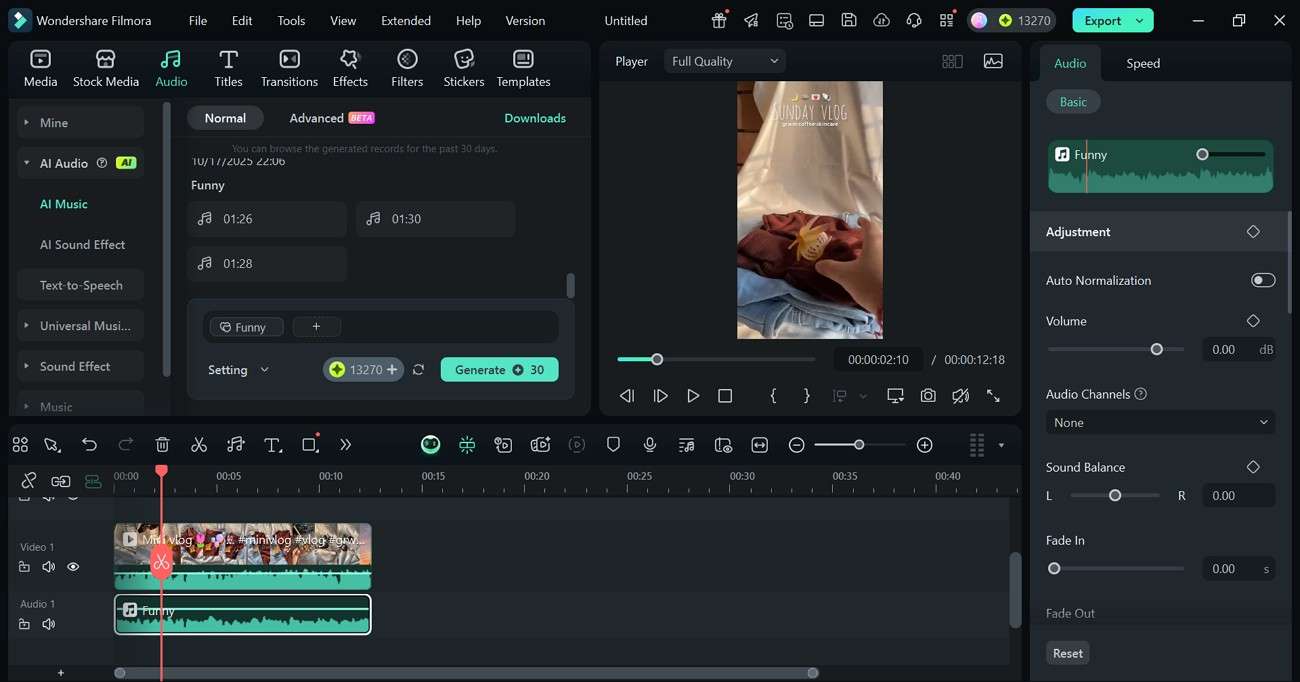1300x682 pixels.
Task: Open the Titles panel
Action: coord(228,68)
